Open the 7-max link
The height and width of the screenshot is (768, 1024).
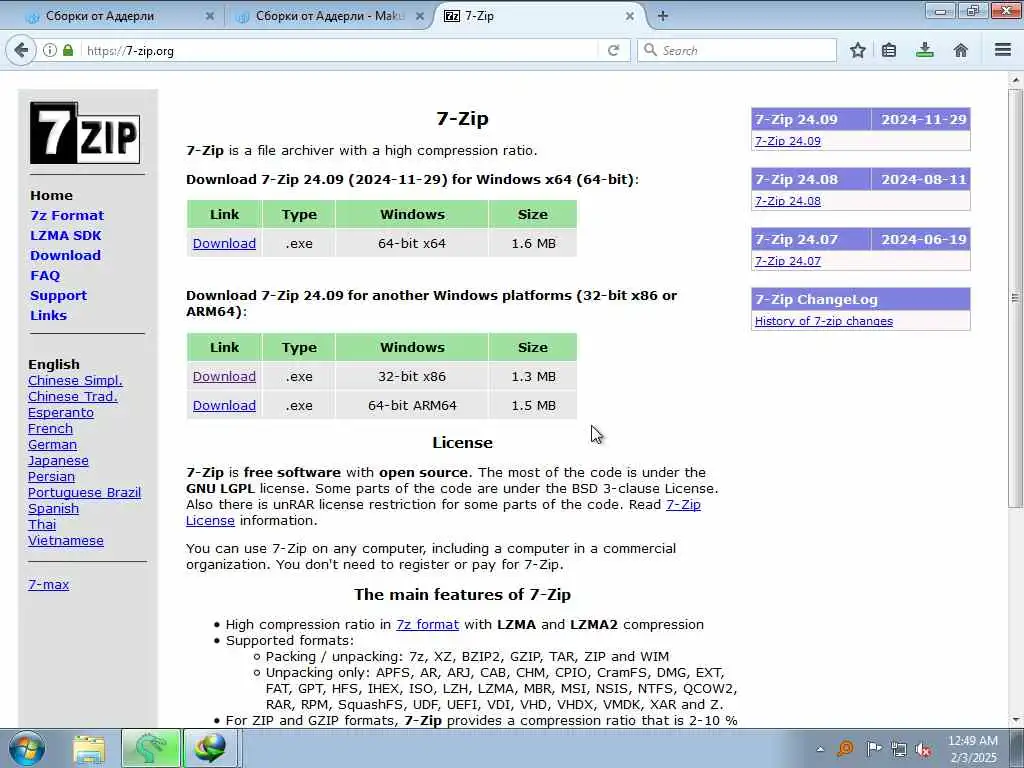click(x=48, y=584)
